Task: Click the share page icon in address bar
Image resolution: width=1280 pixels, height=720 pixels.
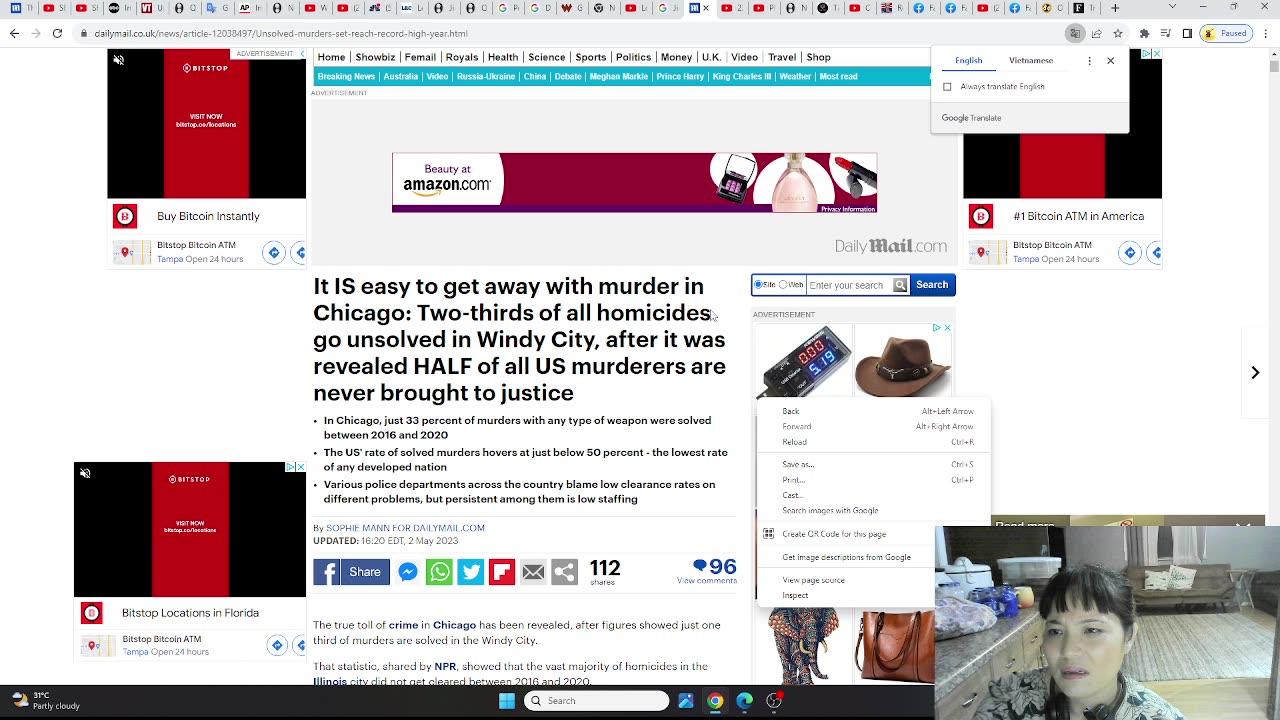Action: click(x=1096, y=33)
